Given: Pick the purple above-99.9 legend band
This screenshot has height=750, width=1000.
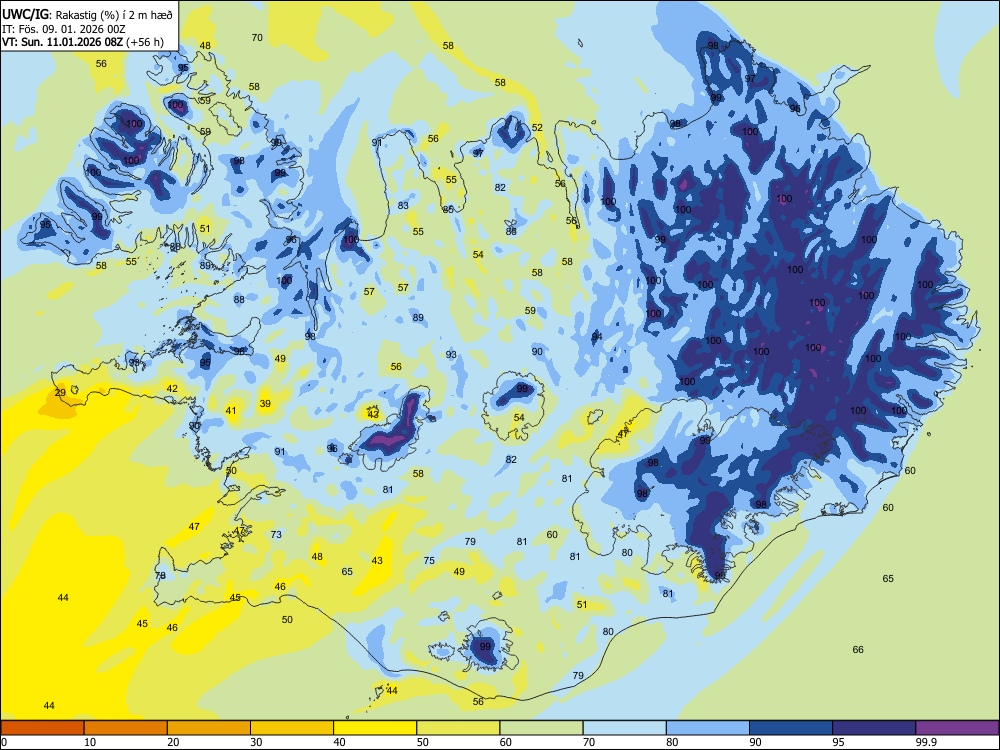Looking at the screenshot, I should (957, 728).
